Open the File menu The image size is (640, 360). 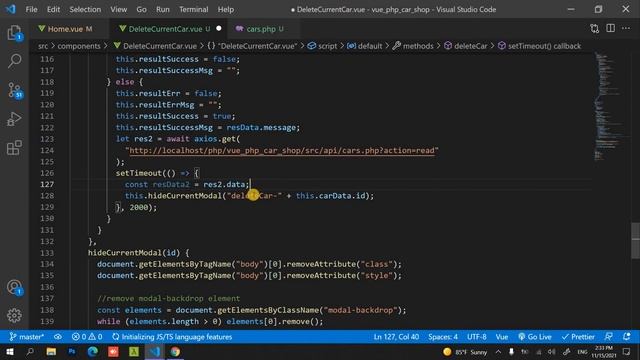pos(31,9)
